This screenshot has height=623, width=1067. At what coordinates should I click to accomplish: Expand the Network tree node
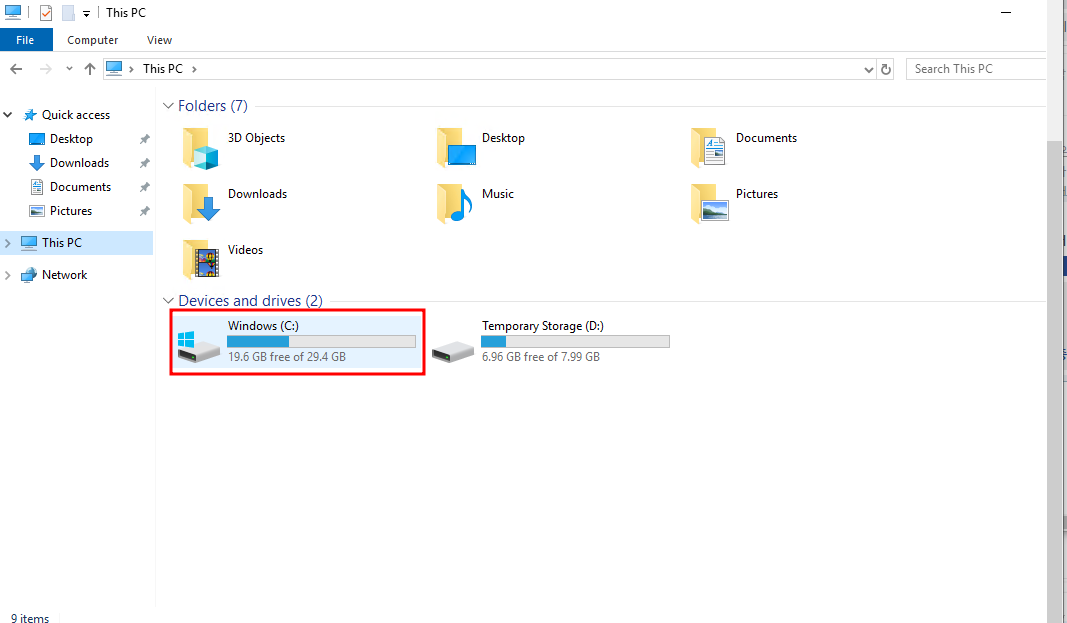[x=8, y=275]
